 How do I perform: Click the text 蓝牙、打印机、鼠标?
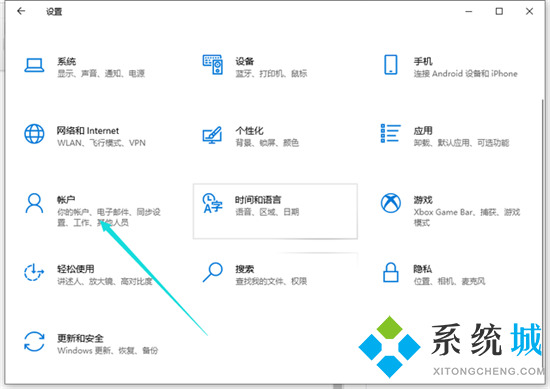coord(271,73)
